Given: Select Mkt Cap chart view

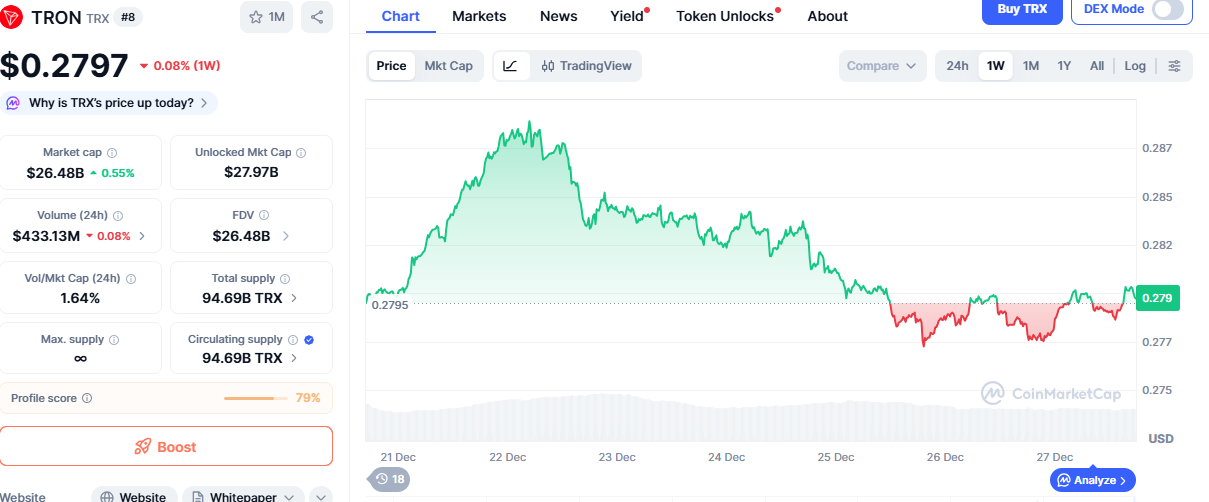Looking at the screenshot, I should (x=448, y=66).
